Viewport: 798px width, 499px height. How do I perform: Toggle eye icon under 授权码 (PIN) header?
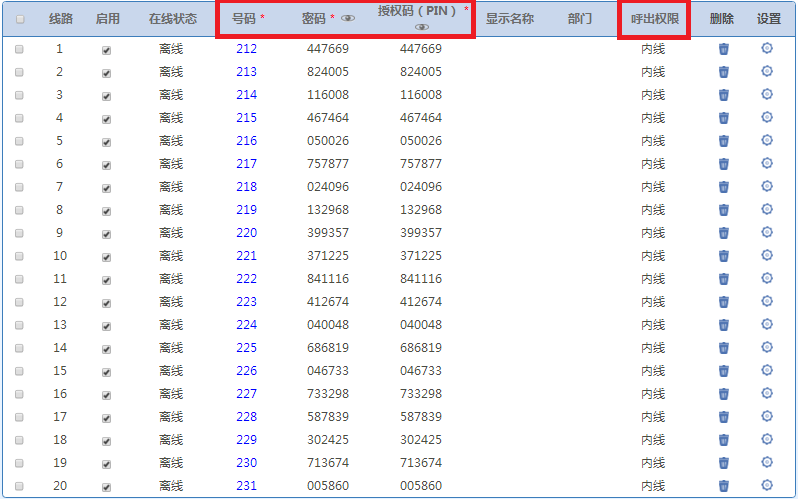point(422,28)
